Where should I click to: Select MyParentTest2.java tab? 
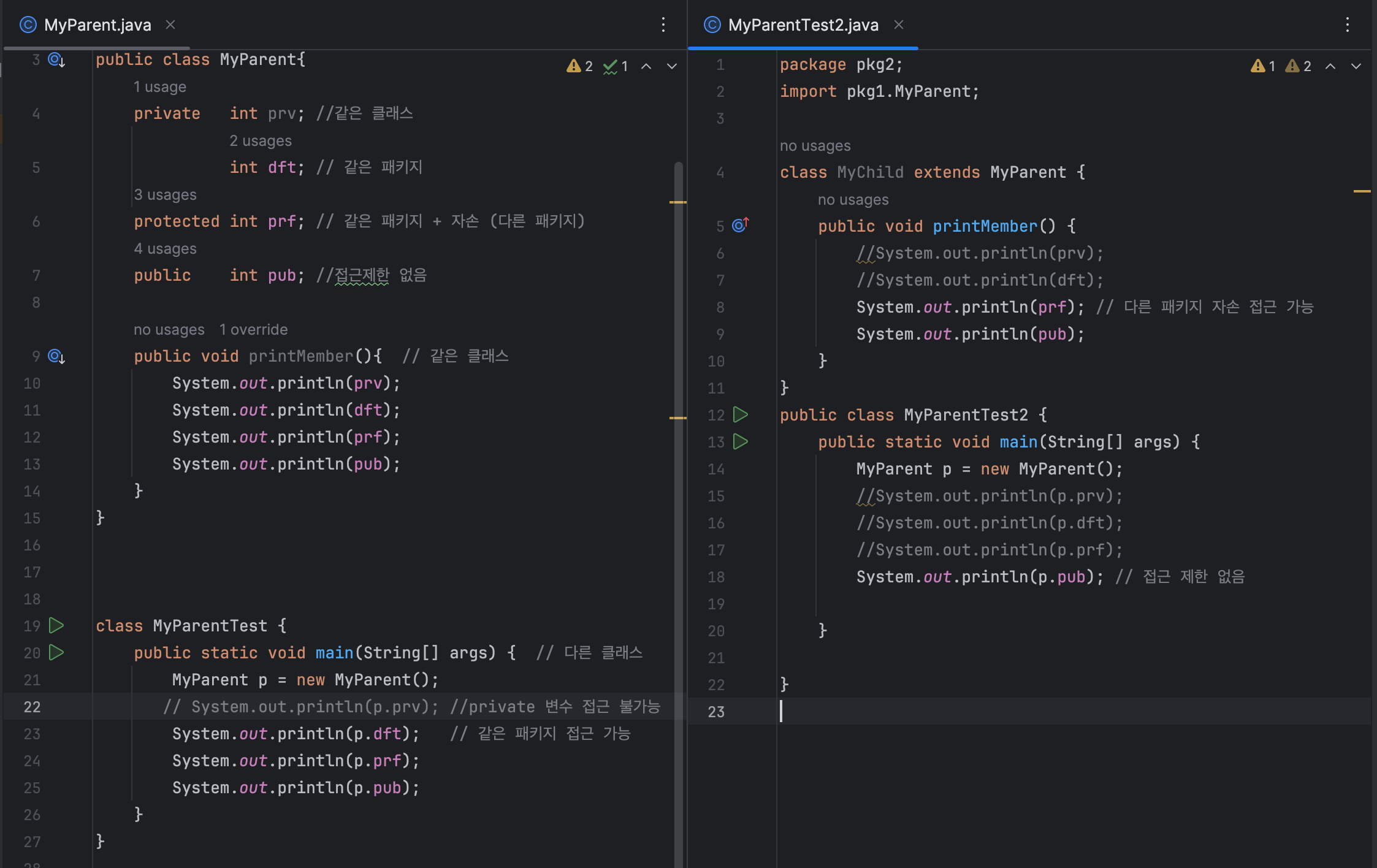coord(803,25)
